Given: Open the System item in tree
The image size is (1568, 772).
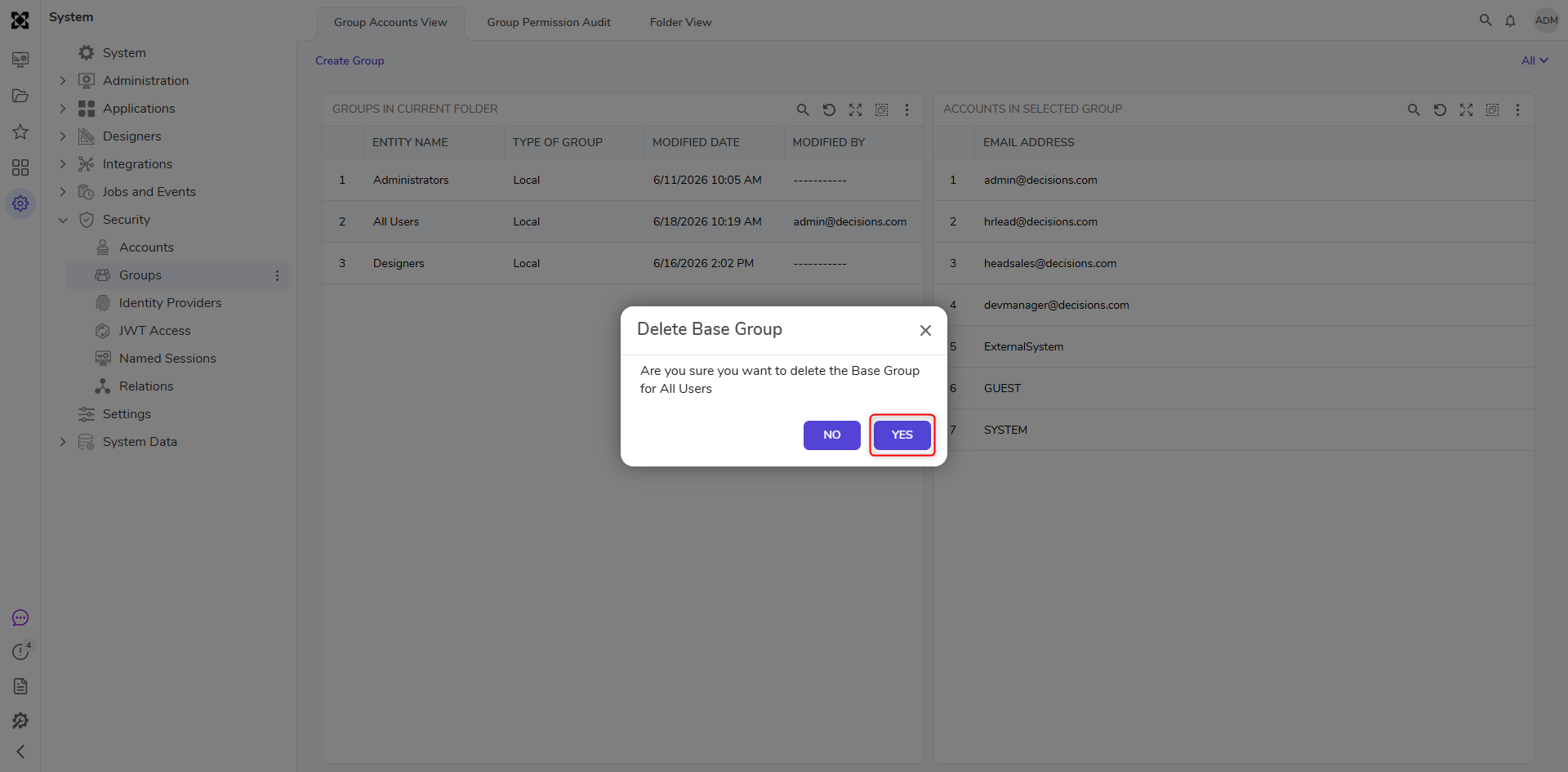Looking at the screenshot, I should click(x=124, y=53).
